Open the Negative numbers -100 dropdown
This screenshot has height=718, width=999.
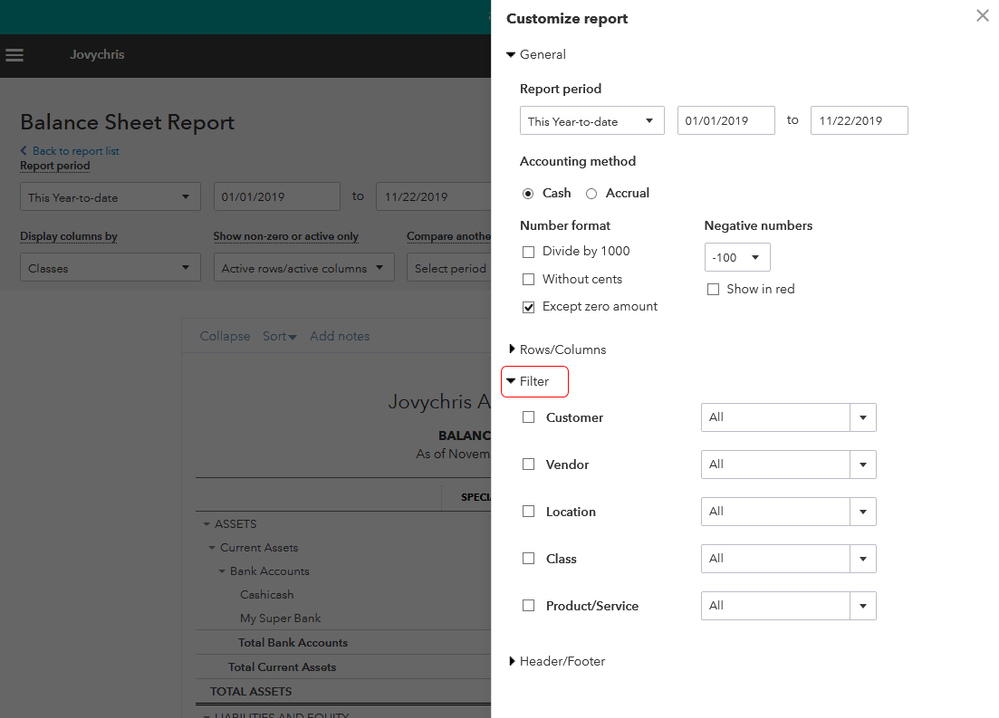coord(737,257)
